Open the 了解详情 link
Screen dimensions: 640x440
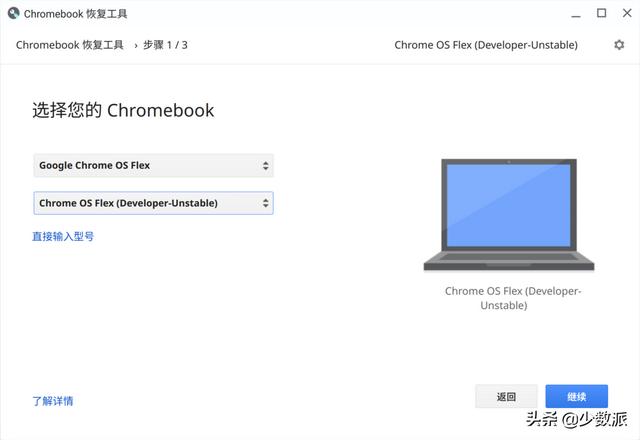point(53,401)
